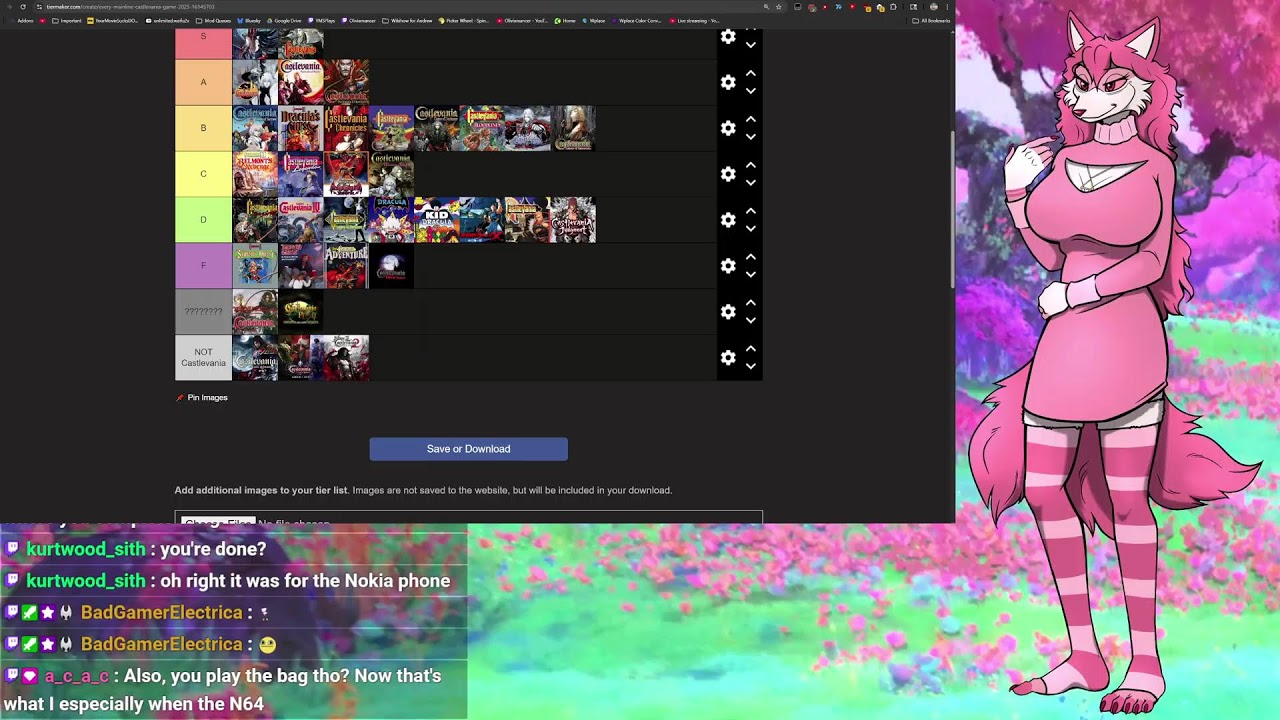Move NOT Castlevania row down
Screen dimensions: 1280x720
751,367
